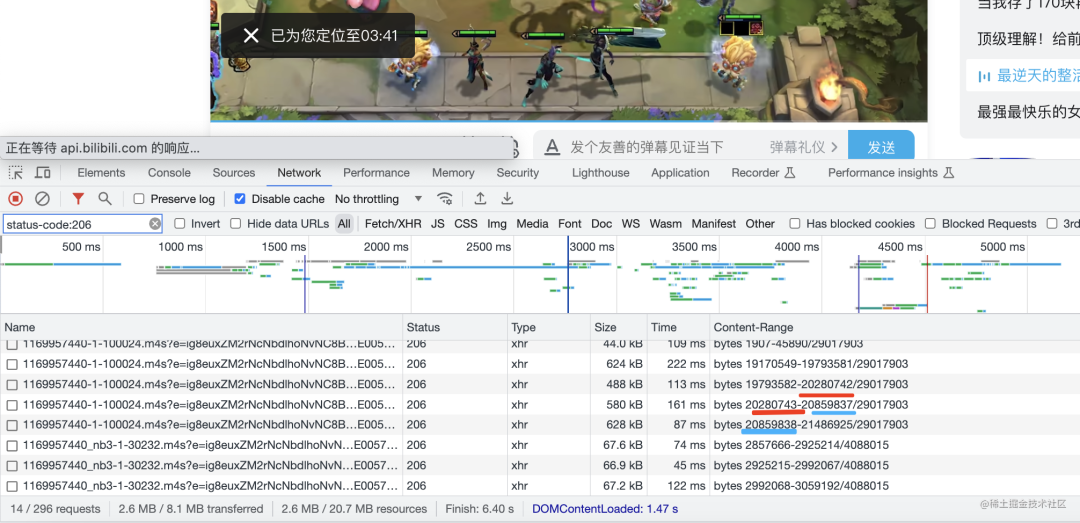
Task: Stop recording network log
Action: 16,199
